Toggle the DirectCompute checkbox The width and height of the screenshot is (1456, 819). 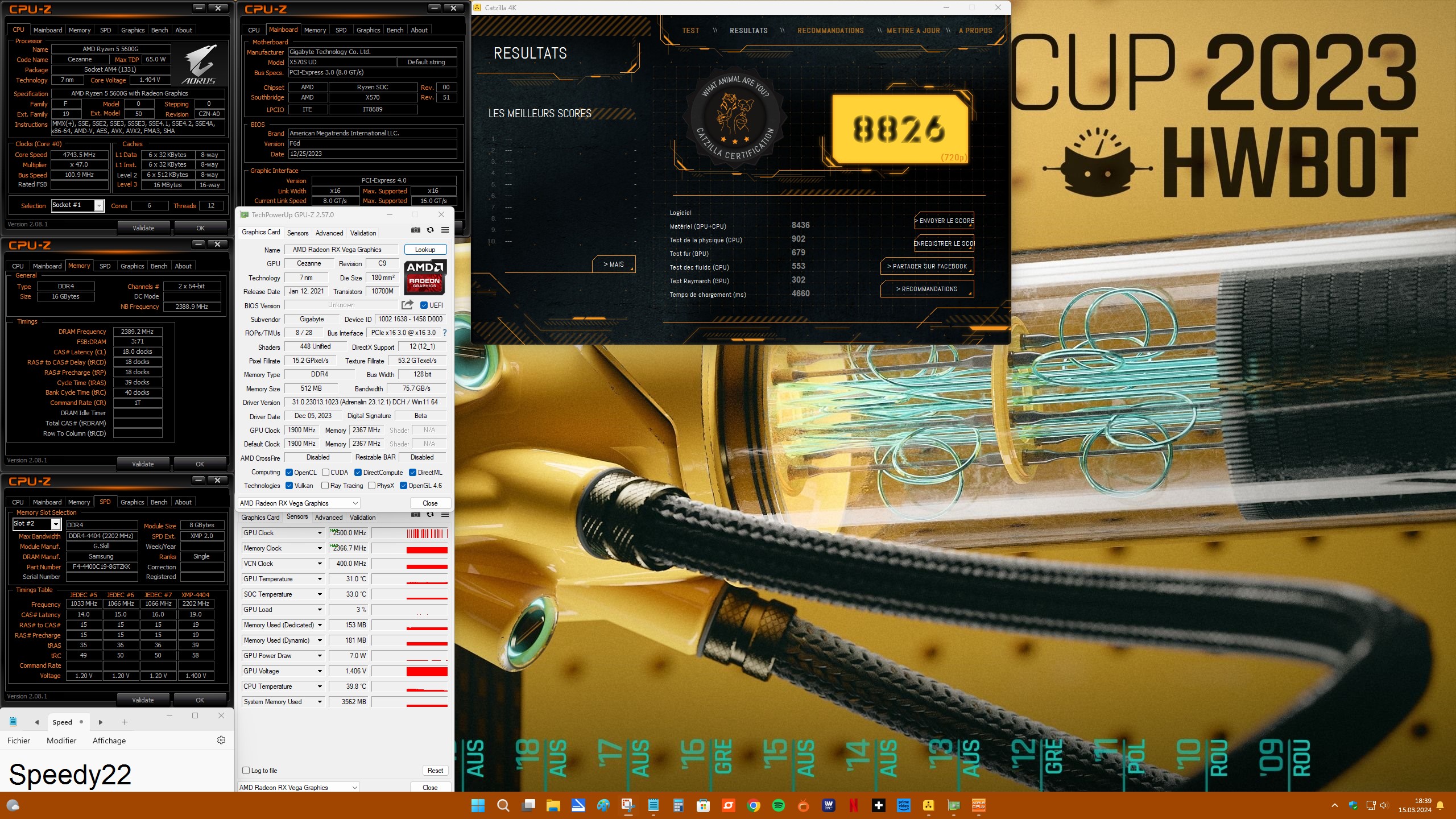[x=358, y=473]
